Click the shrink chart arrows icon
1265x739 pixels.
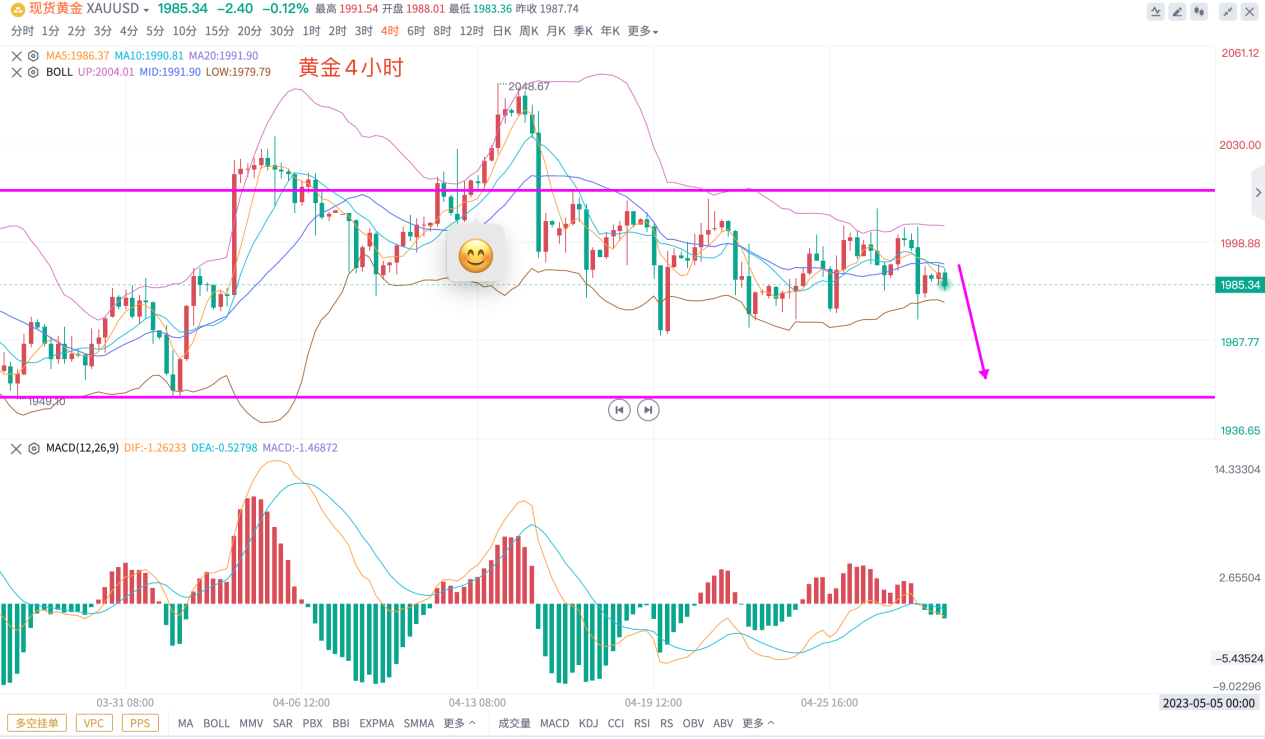1227,12
